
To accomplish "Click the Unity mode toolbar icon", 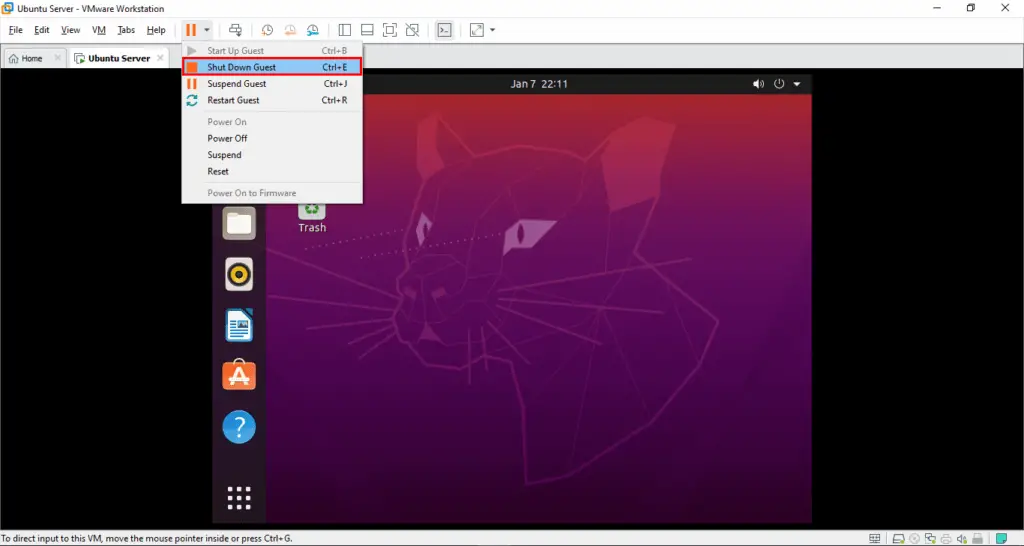I will point(412,30).
